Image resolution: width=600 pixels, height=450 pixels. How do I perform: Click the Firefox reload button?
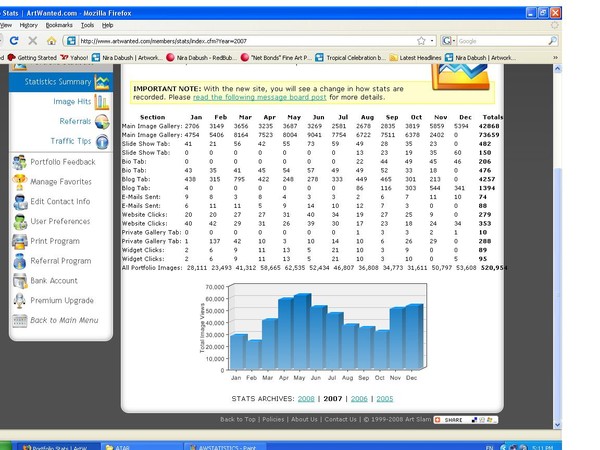coord(14,41)
